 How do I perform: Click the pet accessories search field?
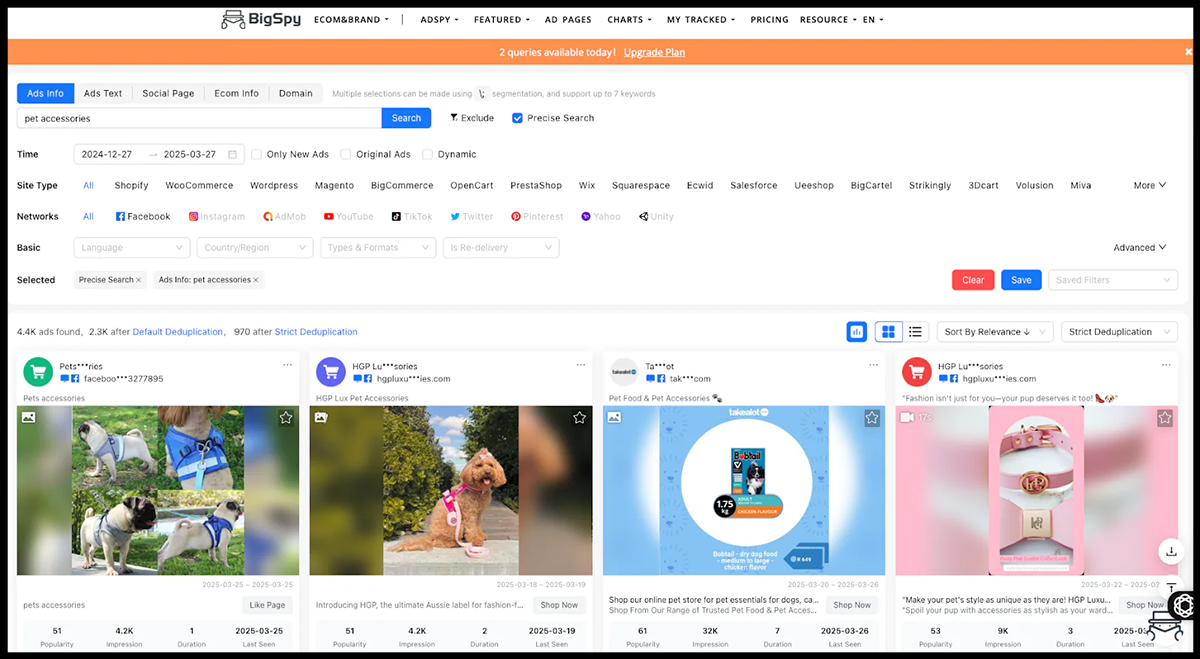(199, 118)
